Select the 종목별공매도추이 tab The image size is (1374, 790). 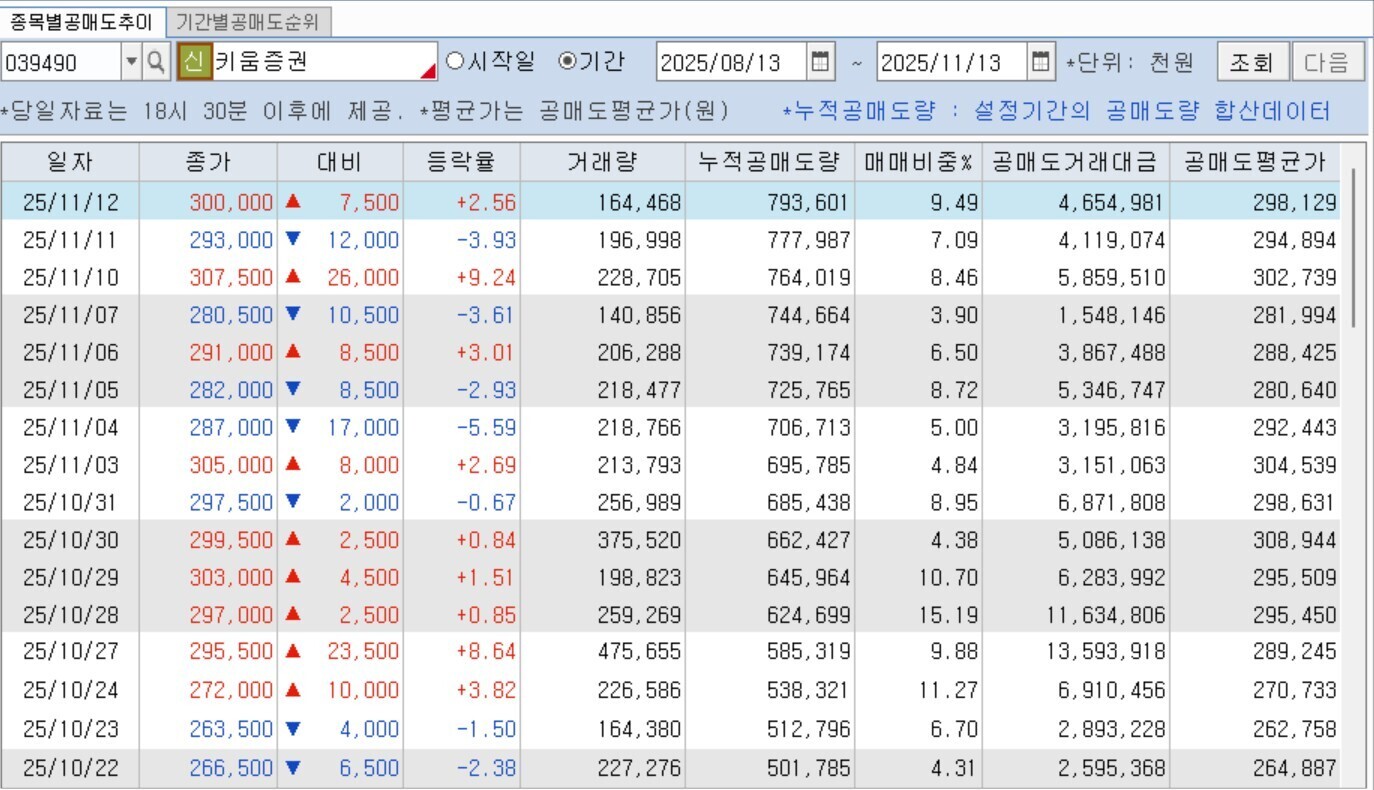(x=82, y=22)
